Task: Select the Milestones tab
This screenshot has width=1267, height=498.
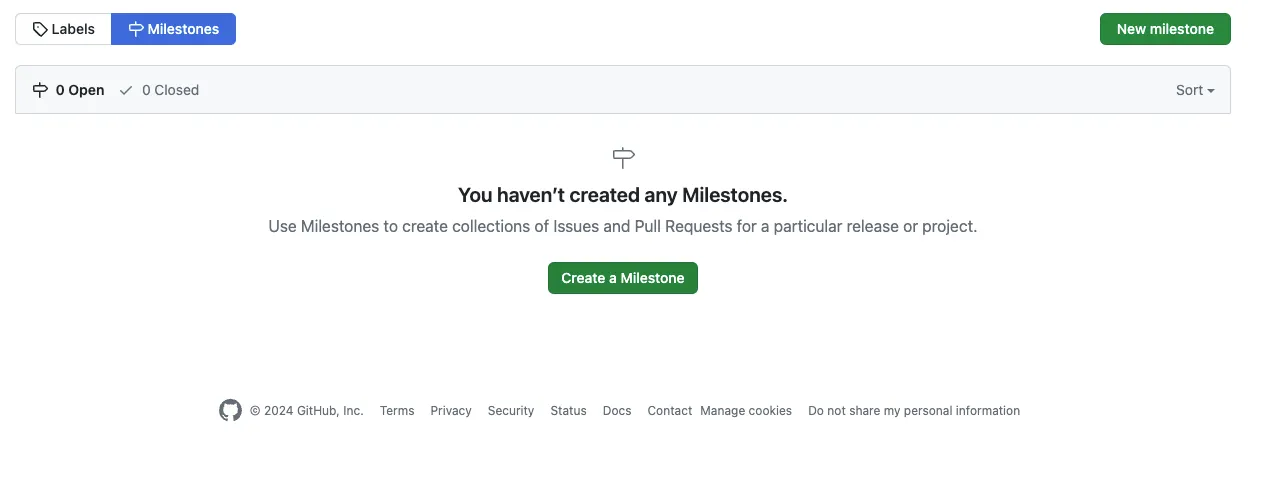Action: [173, 29]
